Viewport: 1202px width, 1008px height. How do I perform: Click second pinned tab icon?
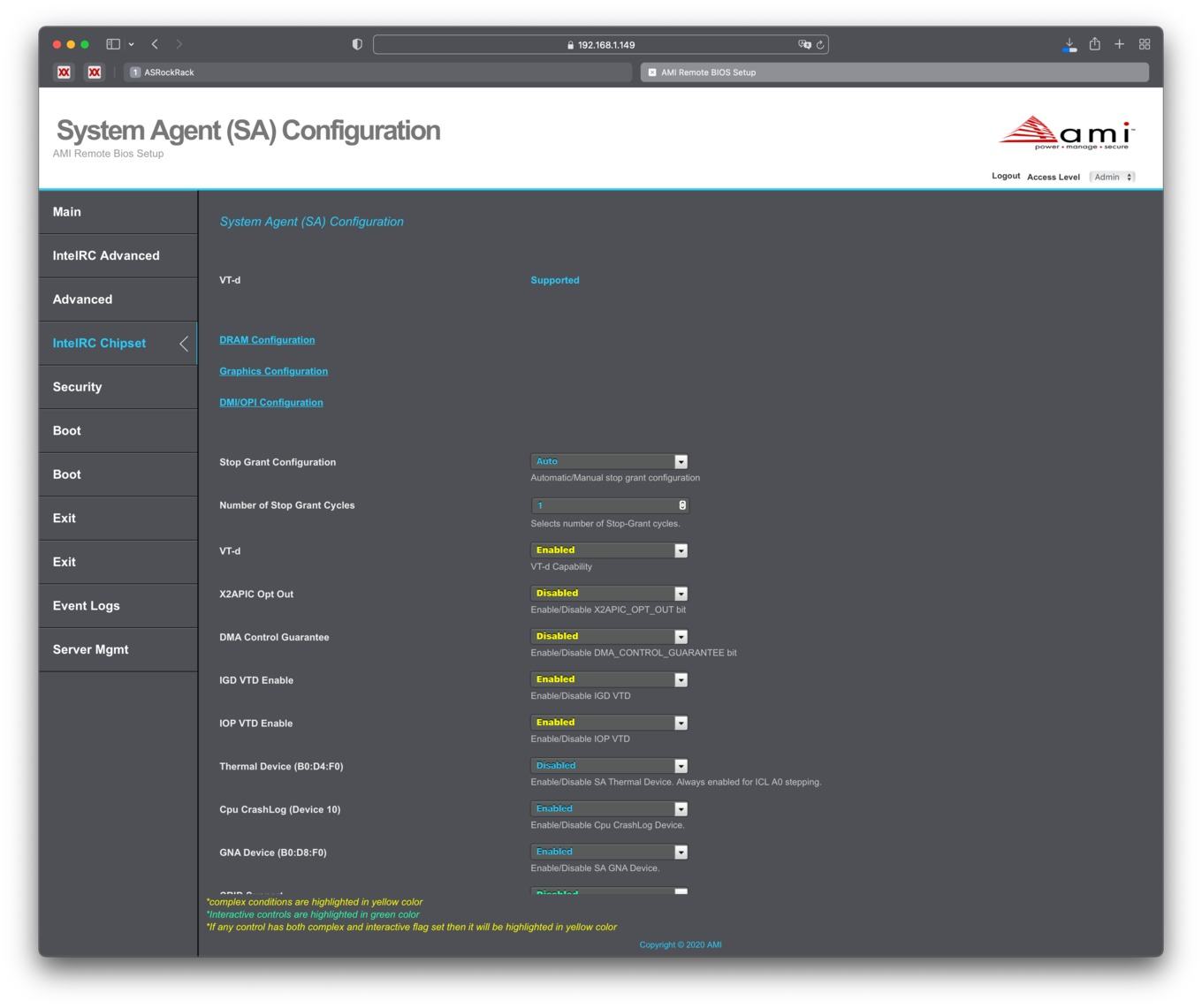point(95,72)
